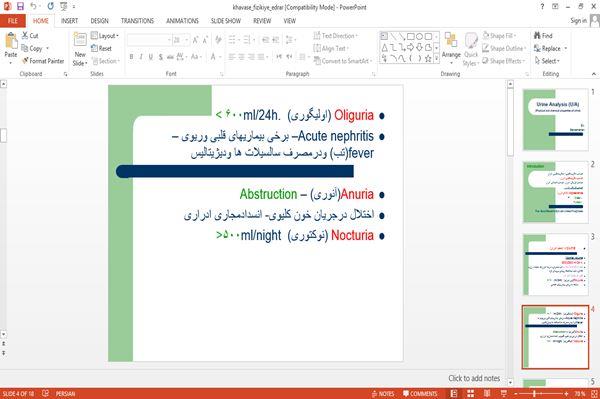
Task: Click Convert to SmartArt
Action: [342, 61]
